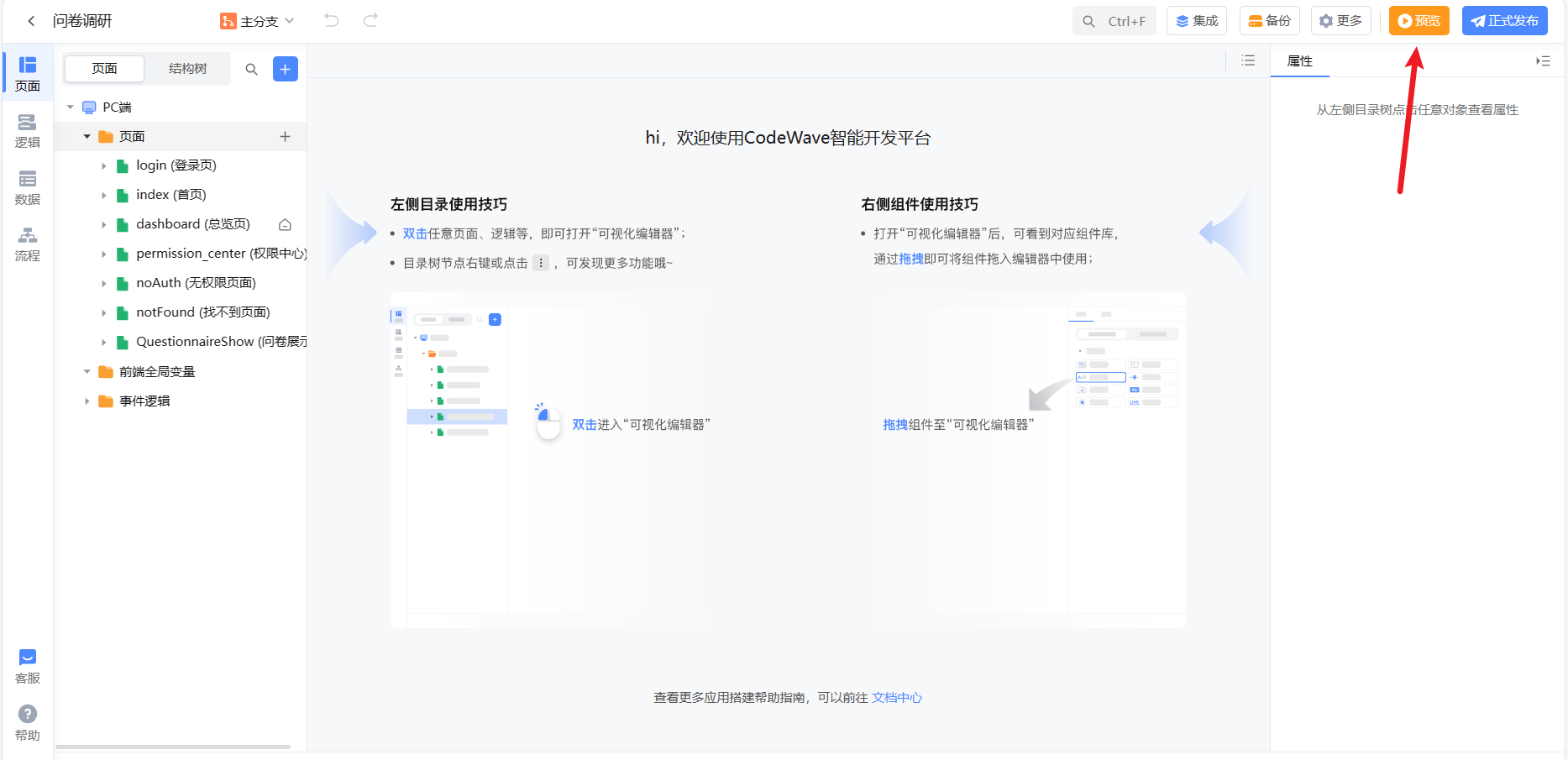1568x760 pixels.
Task: Select the 属性 properties tab
Action: (1299, 61)
